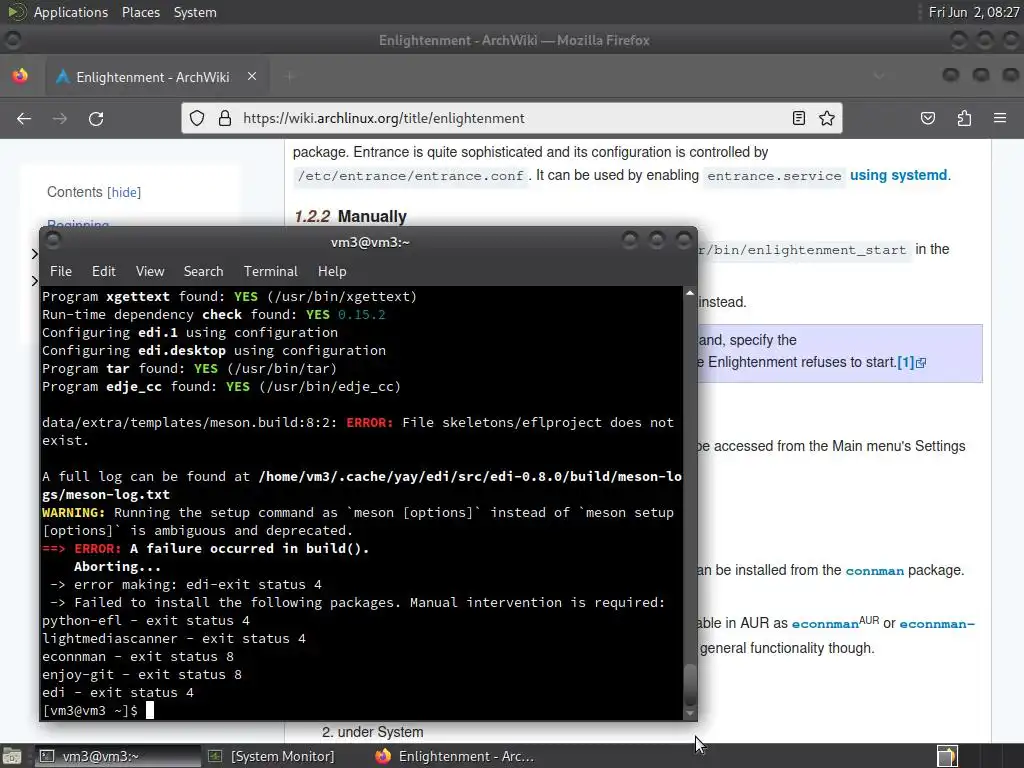
Task: Open the terminal View menu
Action: [x=150, y=271]
